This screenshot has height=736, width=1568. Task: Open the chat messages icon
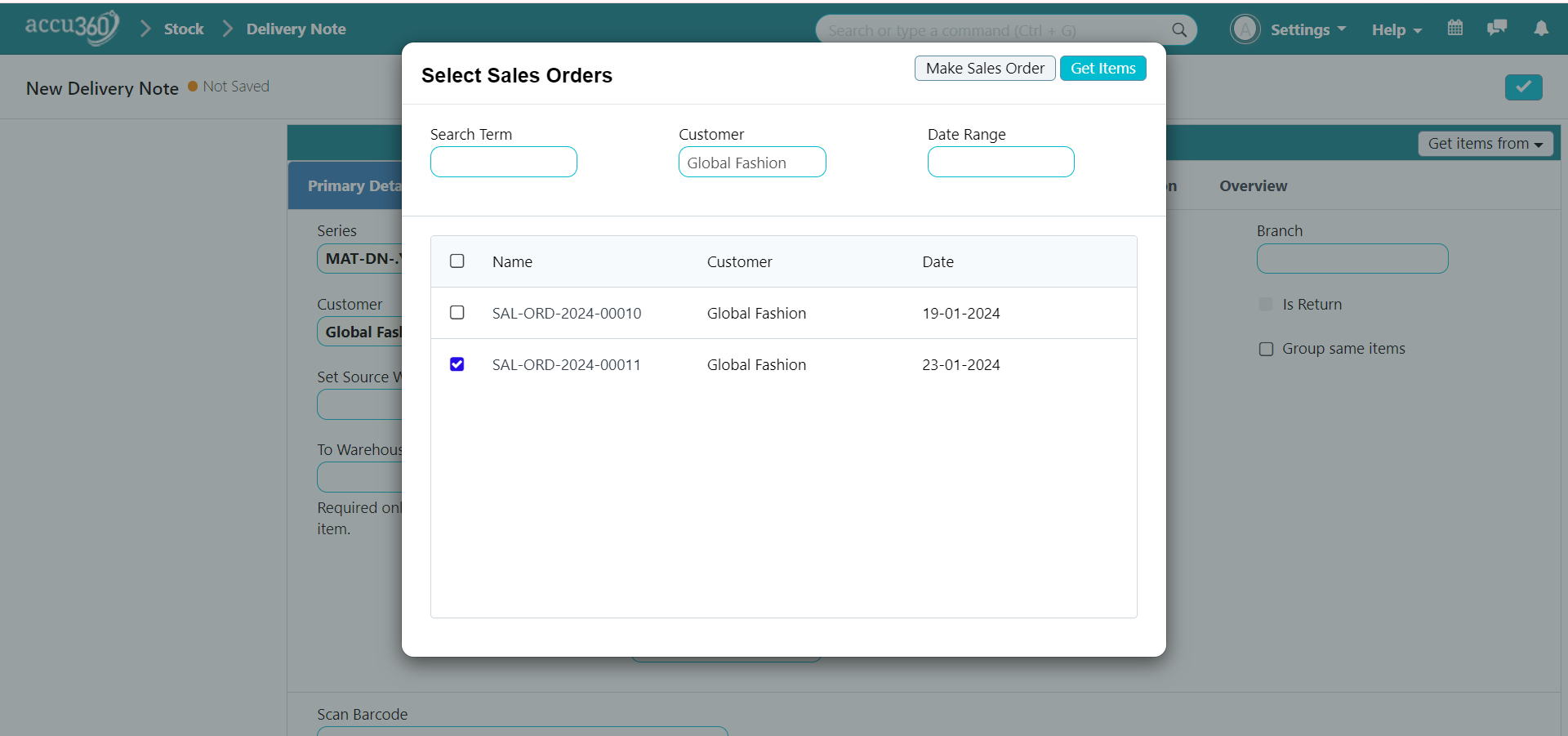point(1497,28)
